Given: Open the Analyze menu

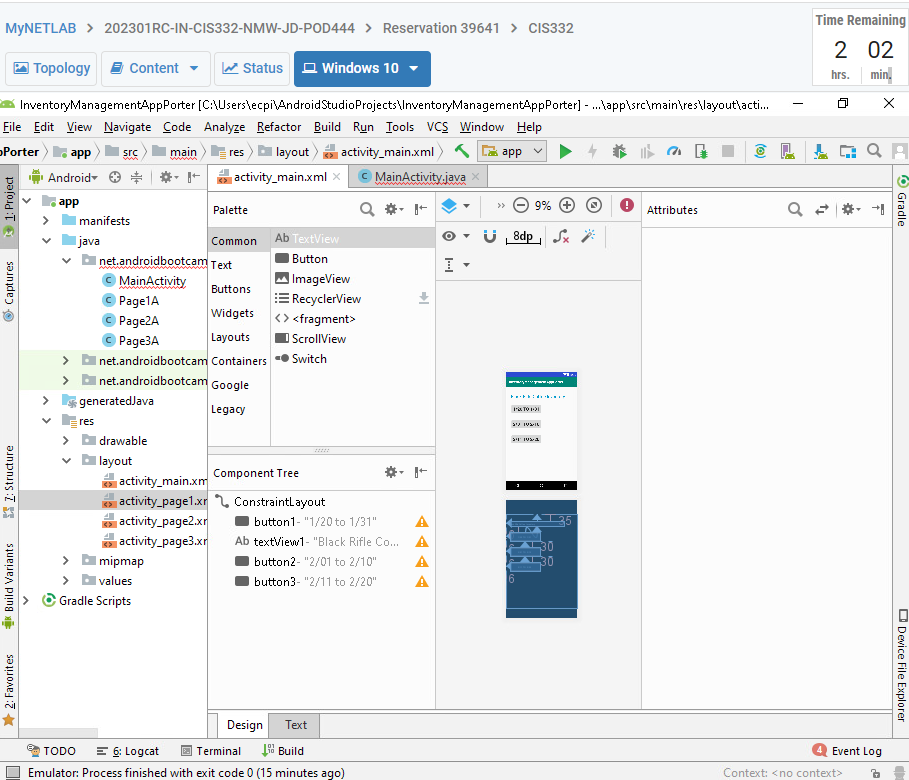Looking at the screenshot, I should pyautogui.click(x=224, y=127).
